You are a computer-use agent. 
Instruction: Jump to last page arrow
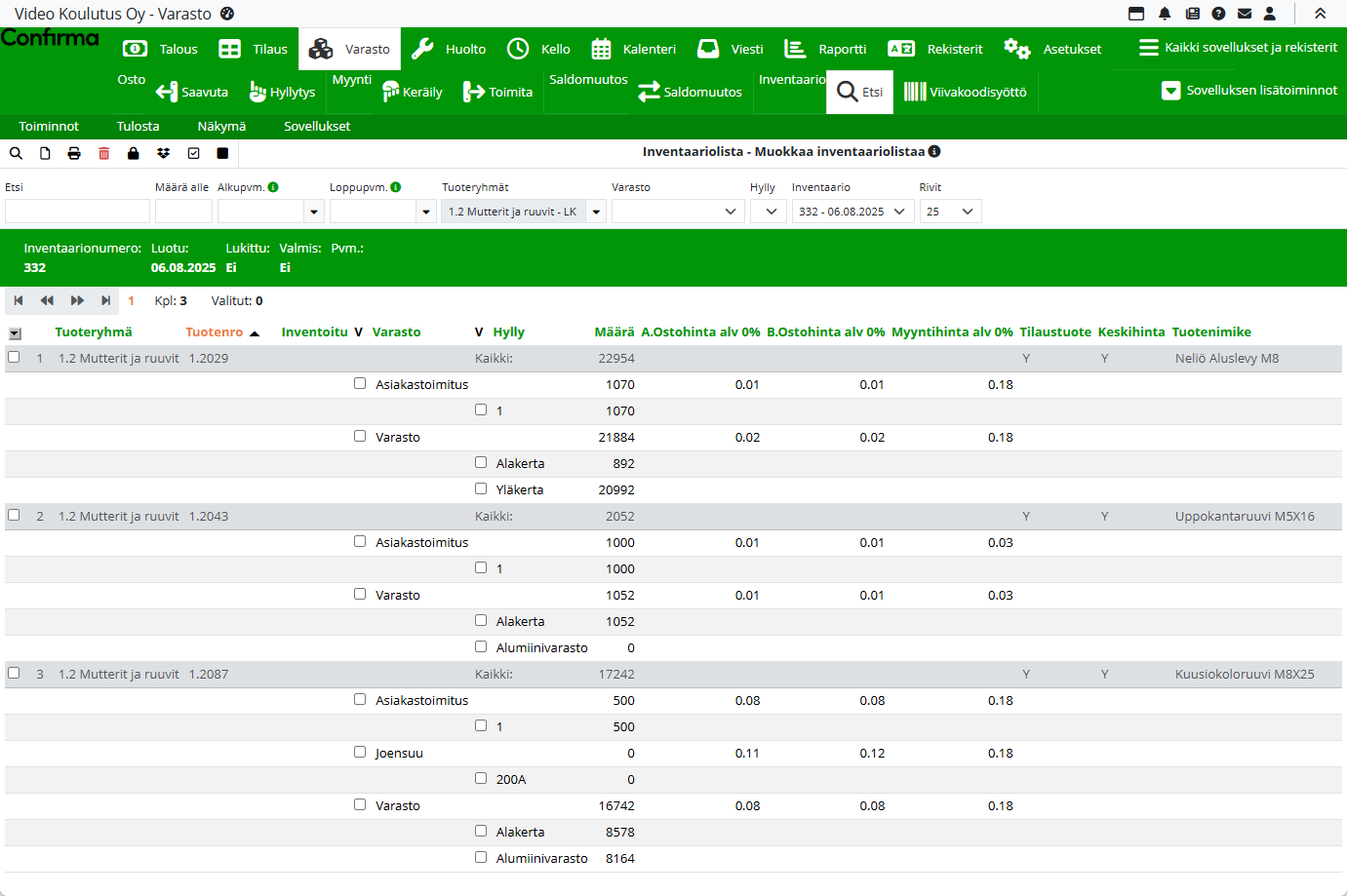coord(105,301)
